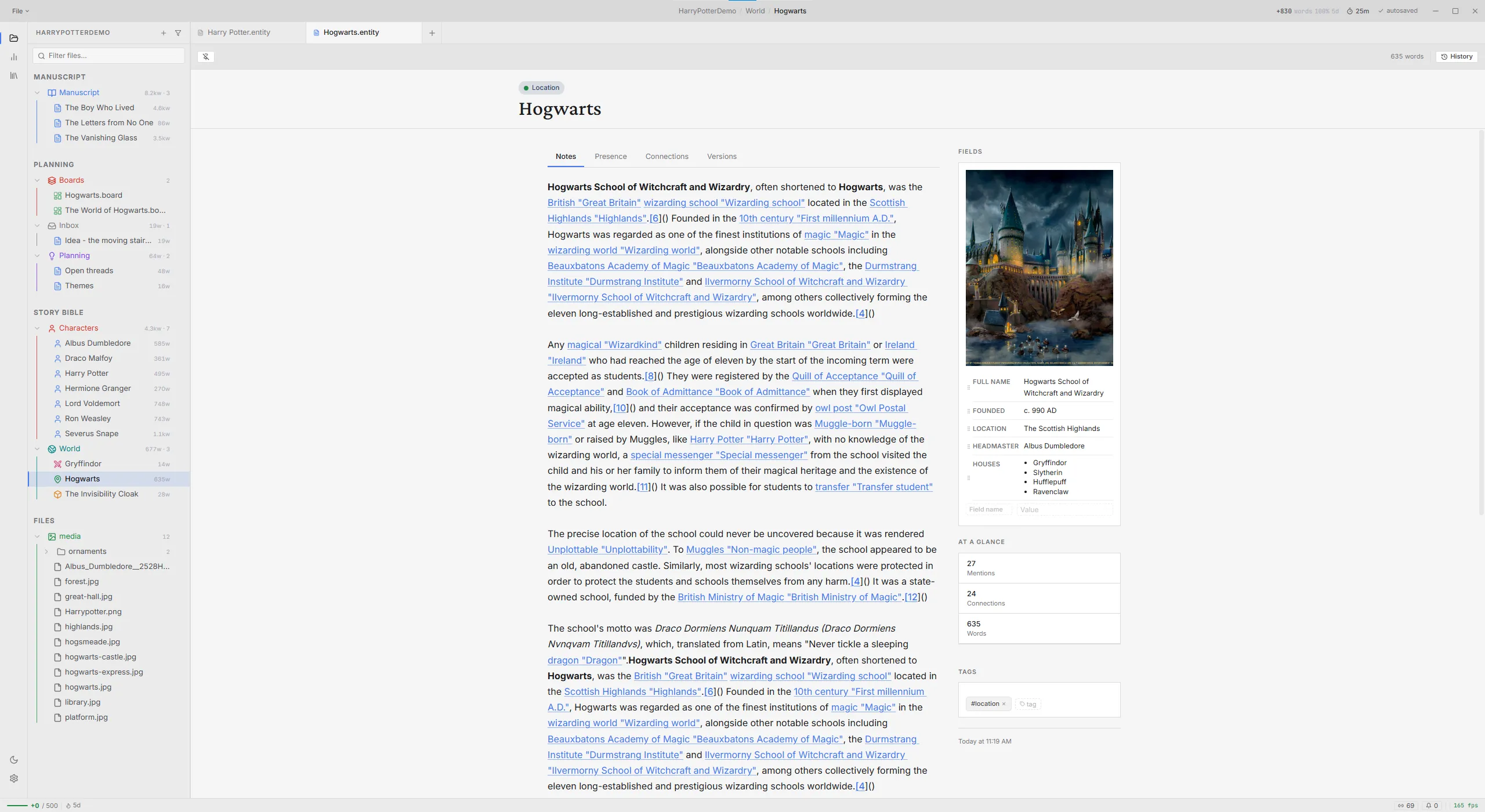Click the Field name input

tap(988, 509)
